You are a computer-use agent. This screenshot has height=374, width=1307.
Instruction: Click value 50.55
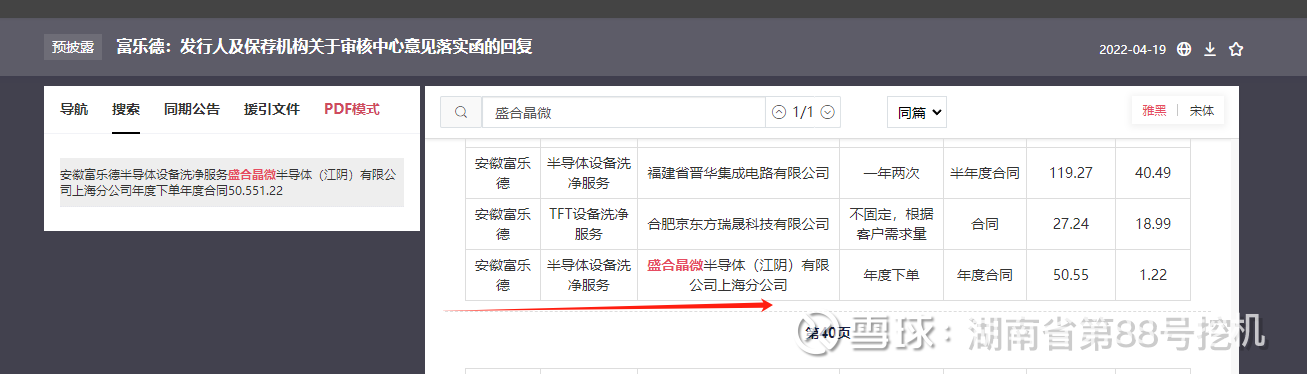[1071, 275]
